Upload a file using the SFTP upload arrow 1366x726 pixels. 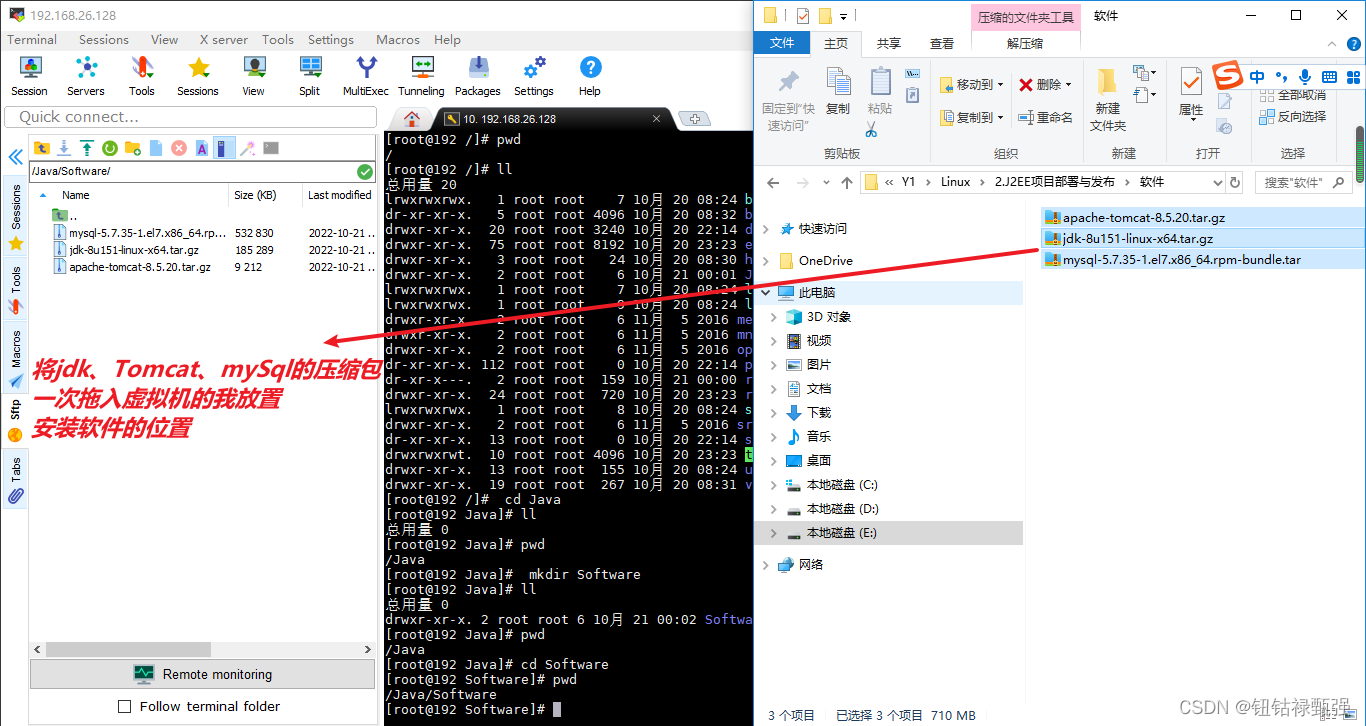pos(85,147)
